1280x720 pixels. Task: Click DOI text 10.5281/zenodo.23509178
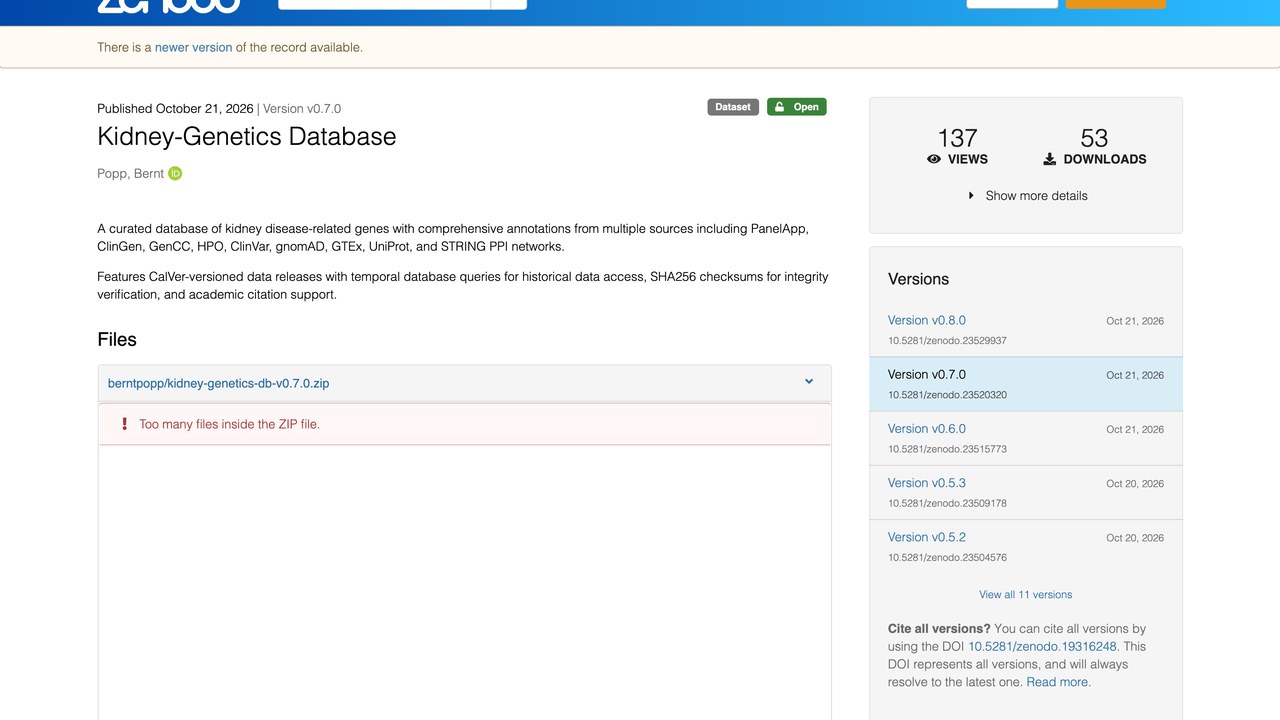click(947, 503)
